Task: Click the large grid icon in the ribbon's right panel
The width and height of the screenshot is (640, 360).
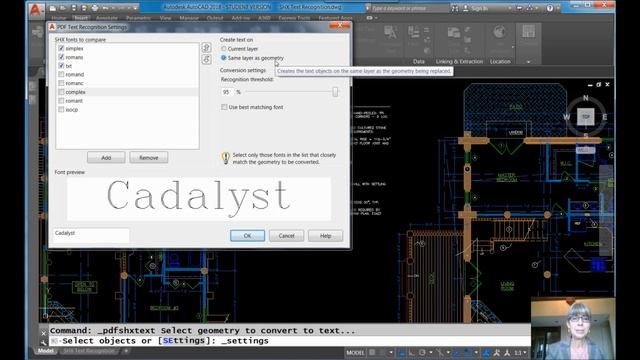Action: (528, 31)
